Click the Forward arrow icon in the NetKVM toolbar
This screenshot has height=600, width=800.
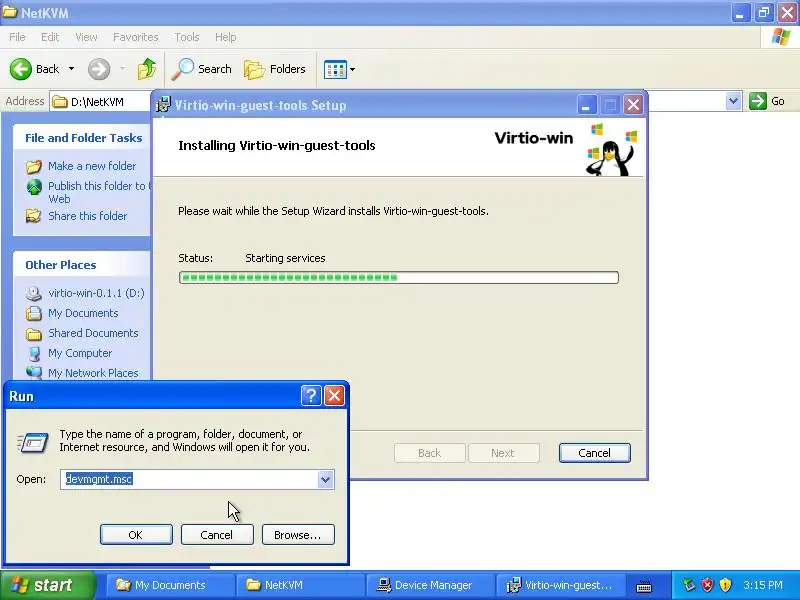[98, 69]
